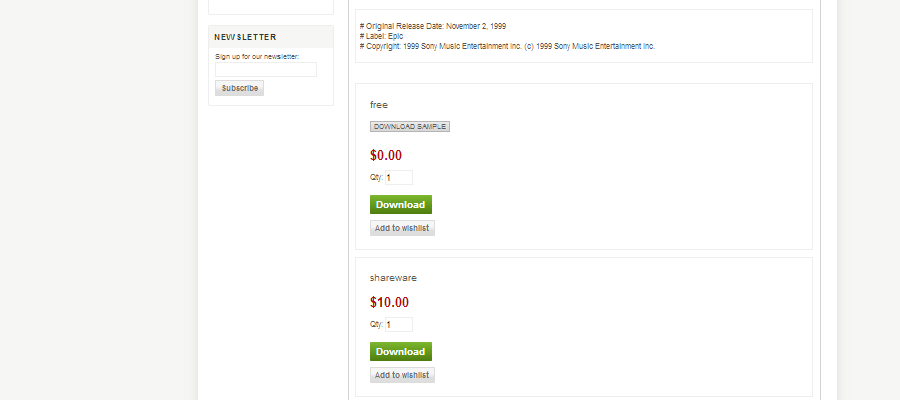Click the NEWSLETTER block heading
The width and height of the screenshot is (900, 400).
(x=245, y=37)
